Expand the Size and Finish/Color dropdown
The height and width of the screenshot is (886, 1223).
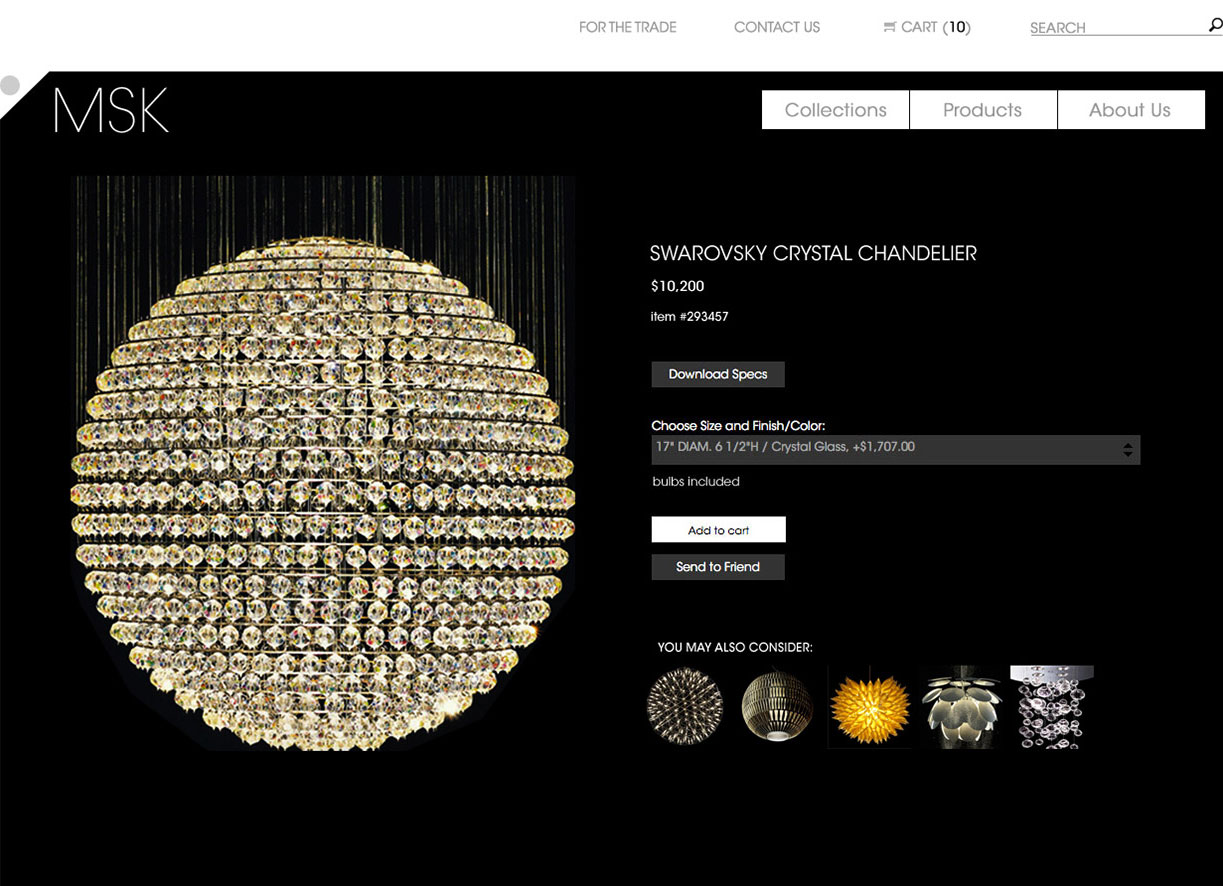coord(885,448)
